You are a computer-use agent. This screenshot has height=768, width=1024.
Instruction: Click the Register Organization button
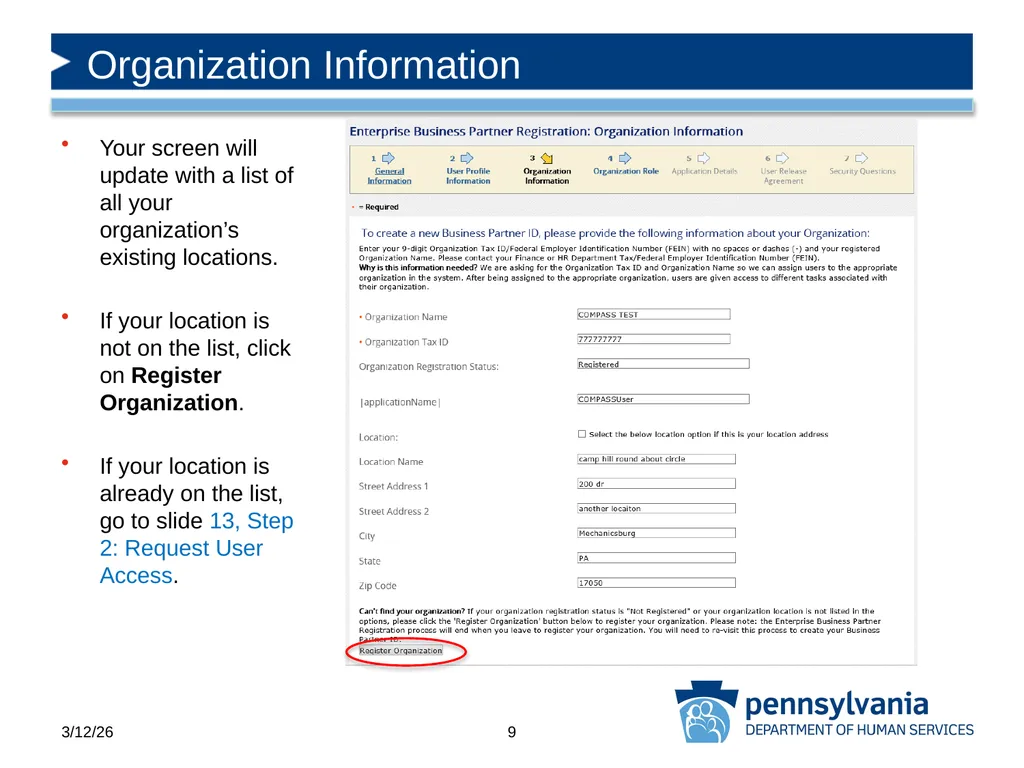pyautogui.click(x=401, y=650)
